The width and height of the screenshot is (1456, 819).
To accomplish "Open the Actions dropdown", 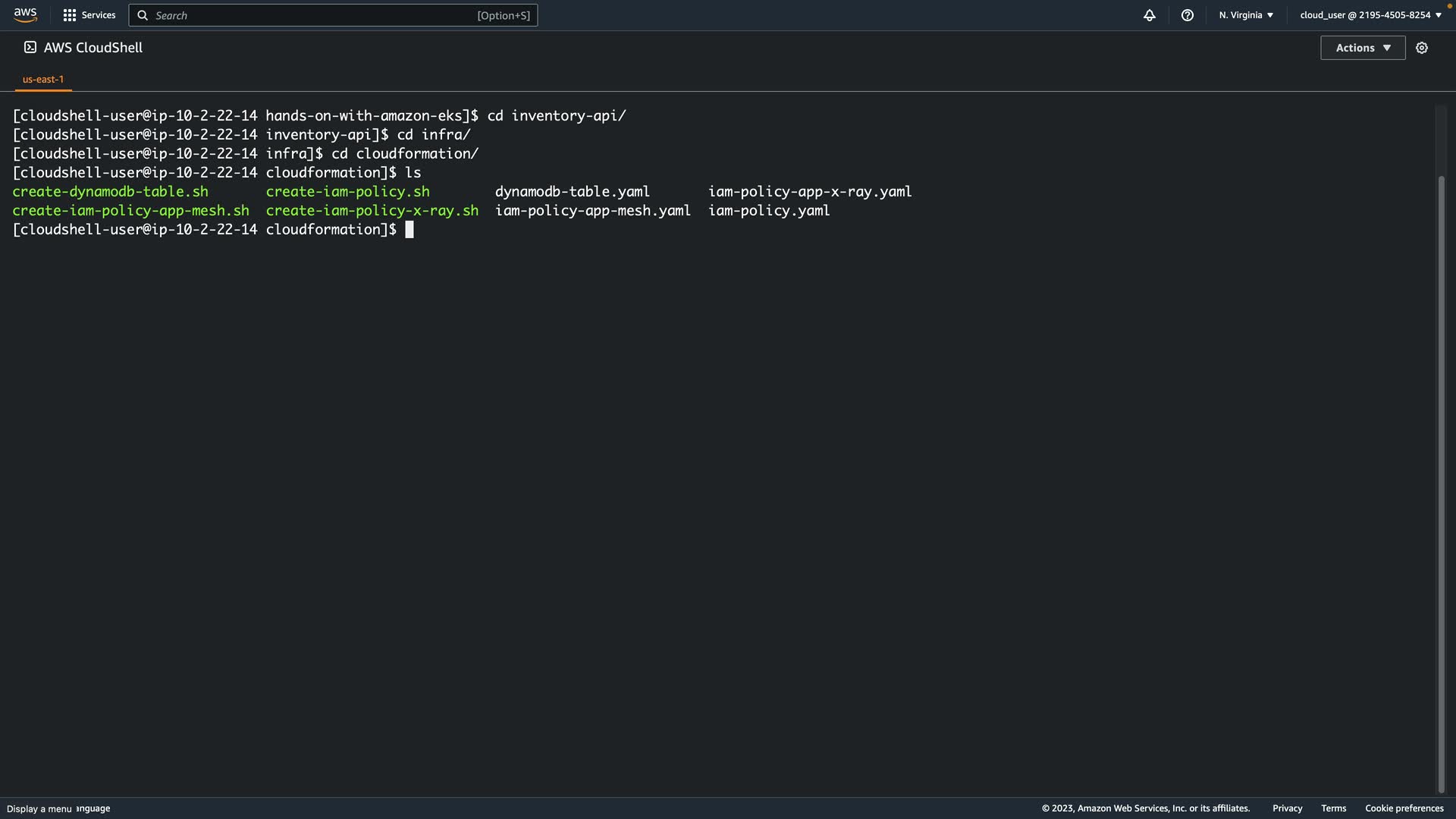I will [1363, 48].
